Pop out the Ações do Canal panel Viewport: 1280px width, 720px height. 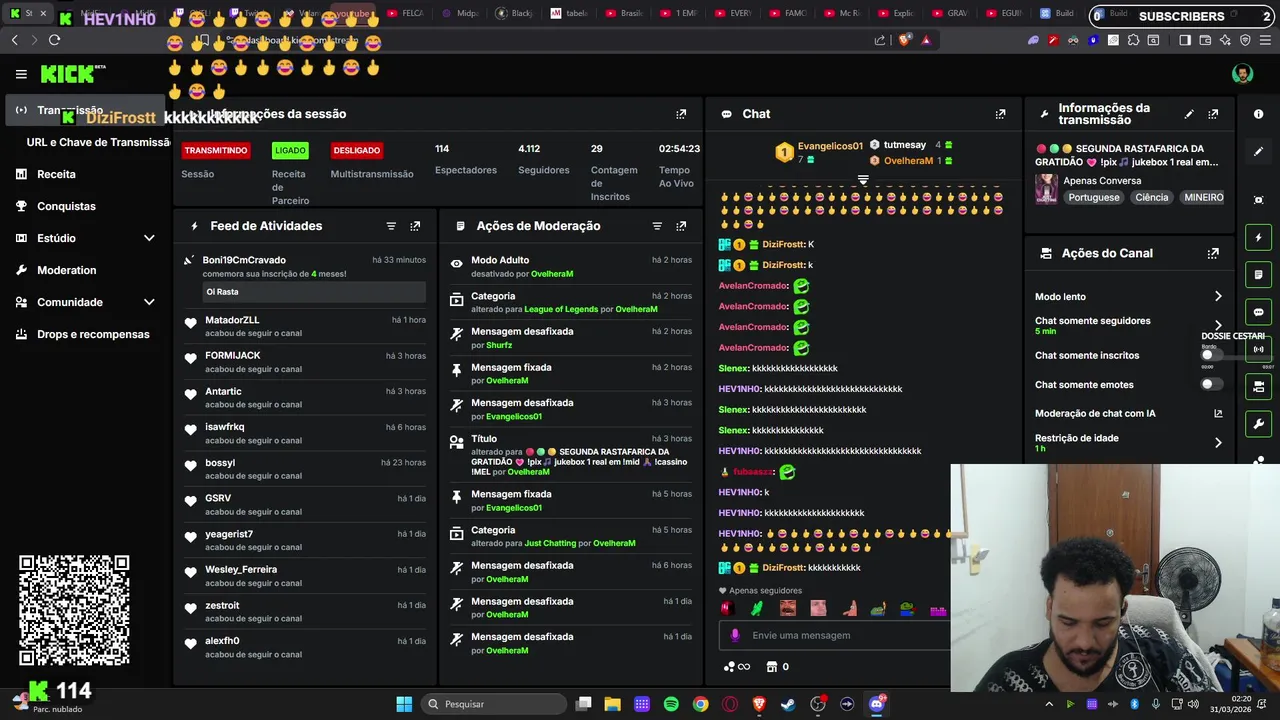point(1213,254)
